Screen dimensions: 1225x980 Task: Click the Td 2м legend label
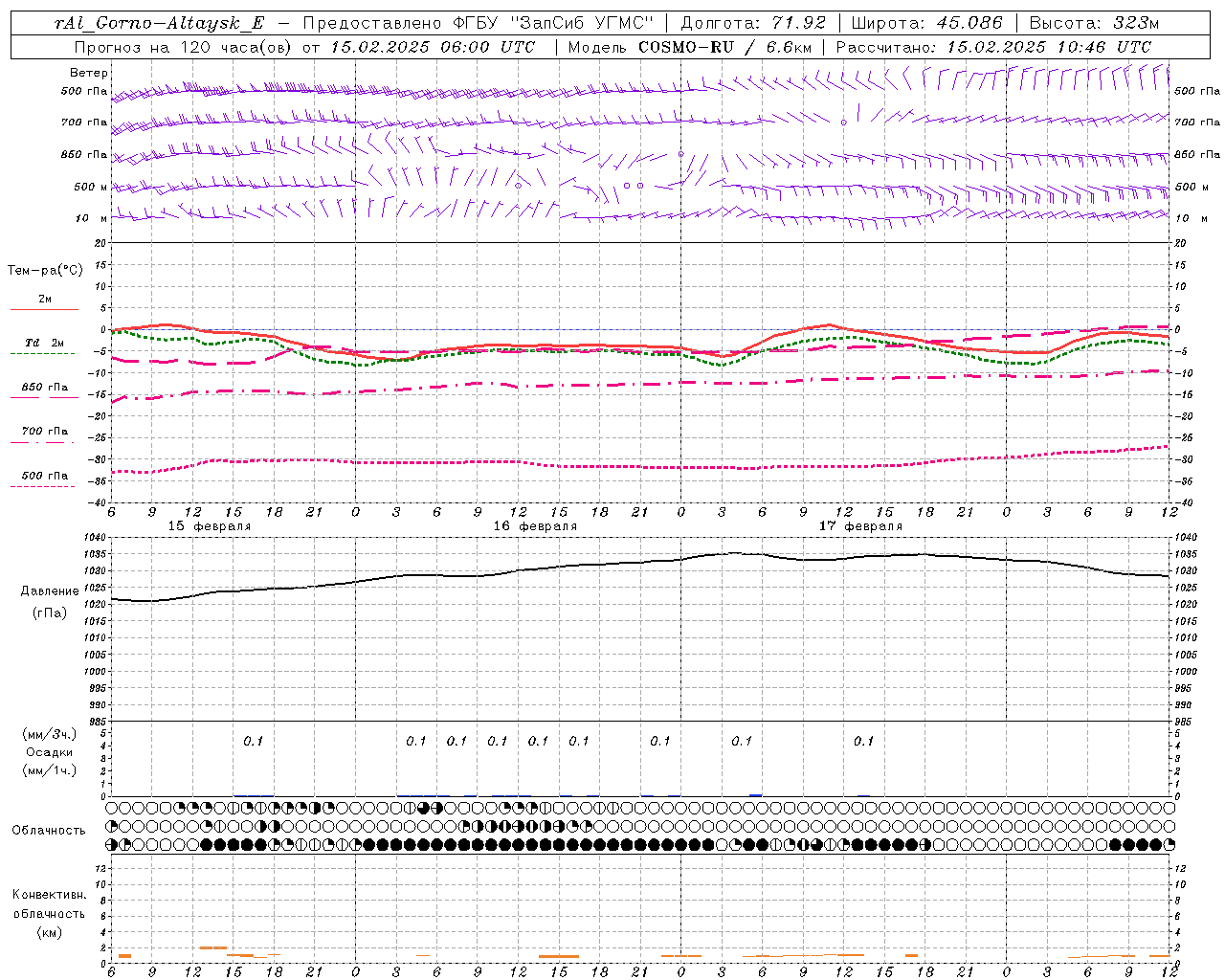[x=44, y=343]
